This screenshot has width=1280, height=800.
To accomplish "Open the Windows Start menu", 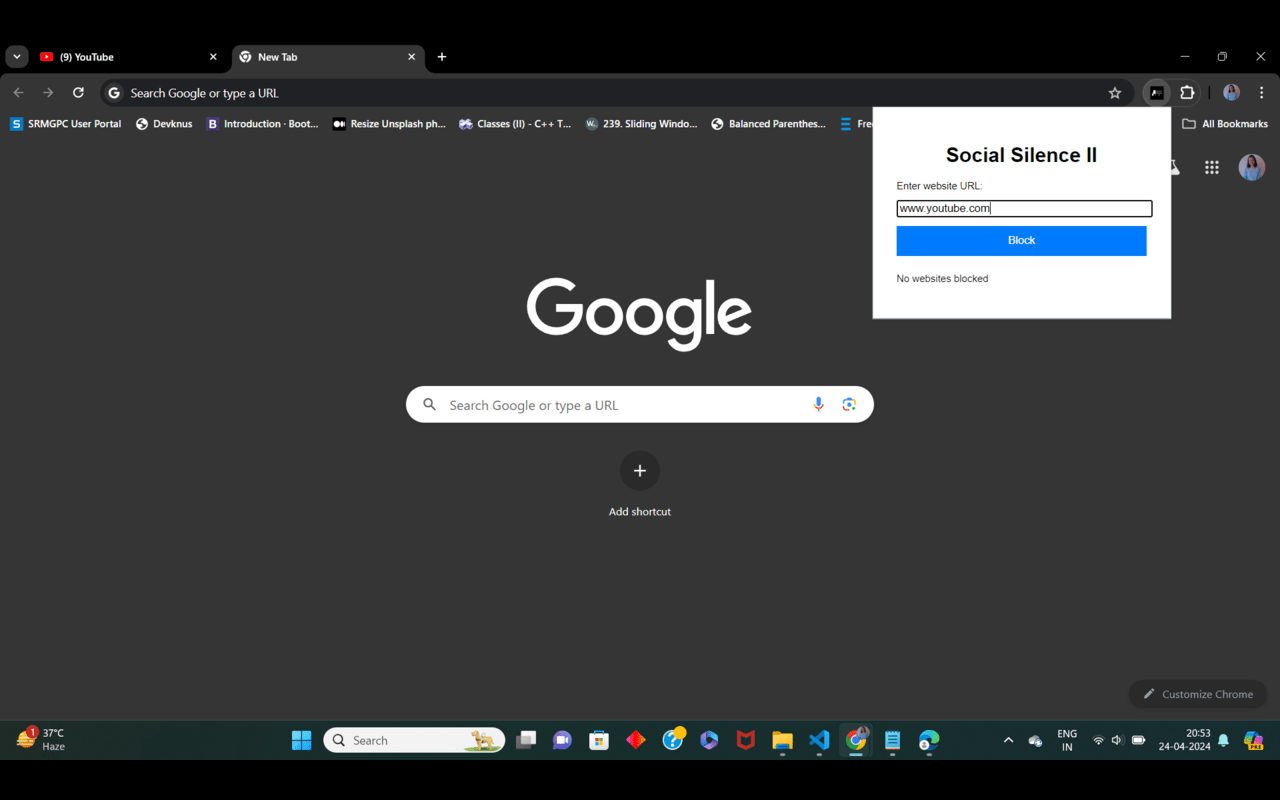I will pos(301,740).
